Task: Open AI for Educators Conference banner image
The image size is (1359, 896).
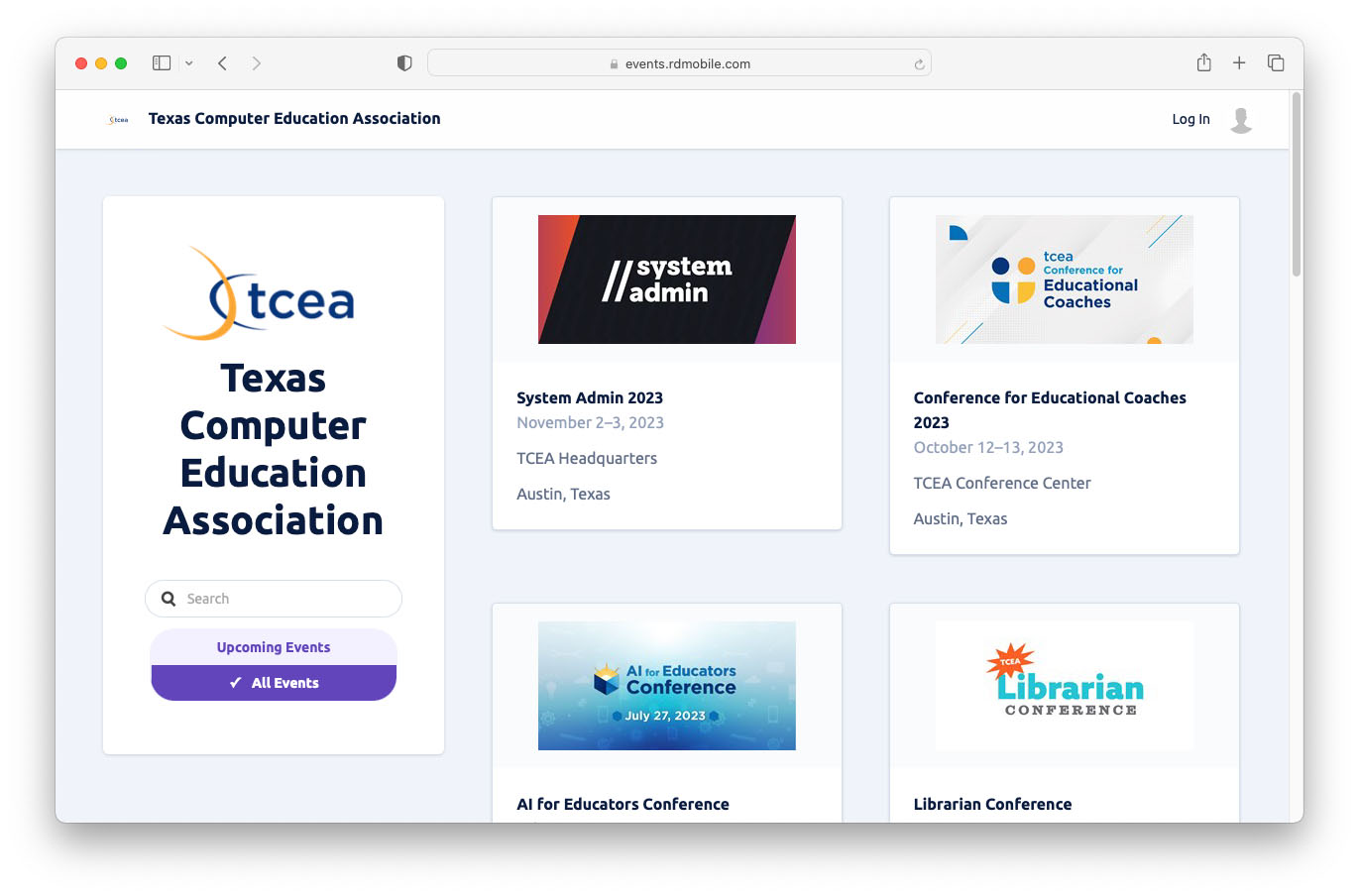Action: 667,686
